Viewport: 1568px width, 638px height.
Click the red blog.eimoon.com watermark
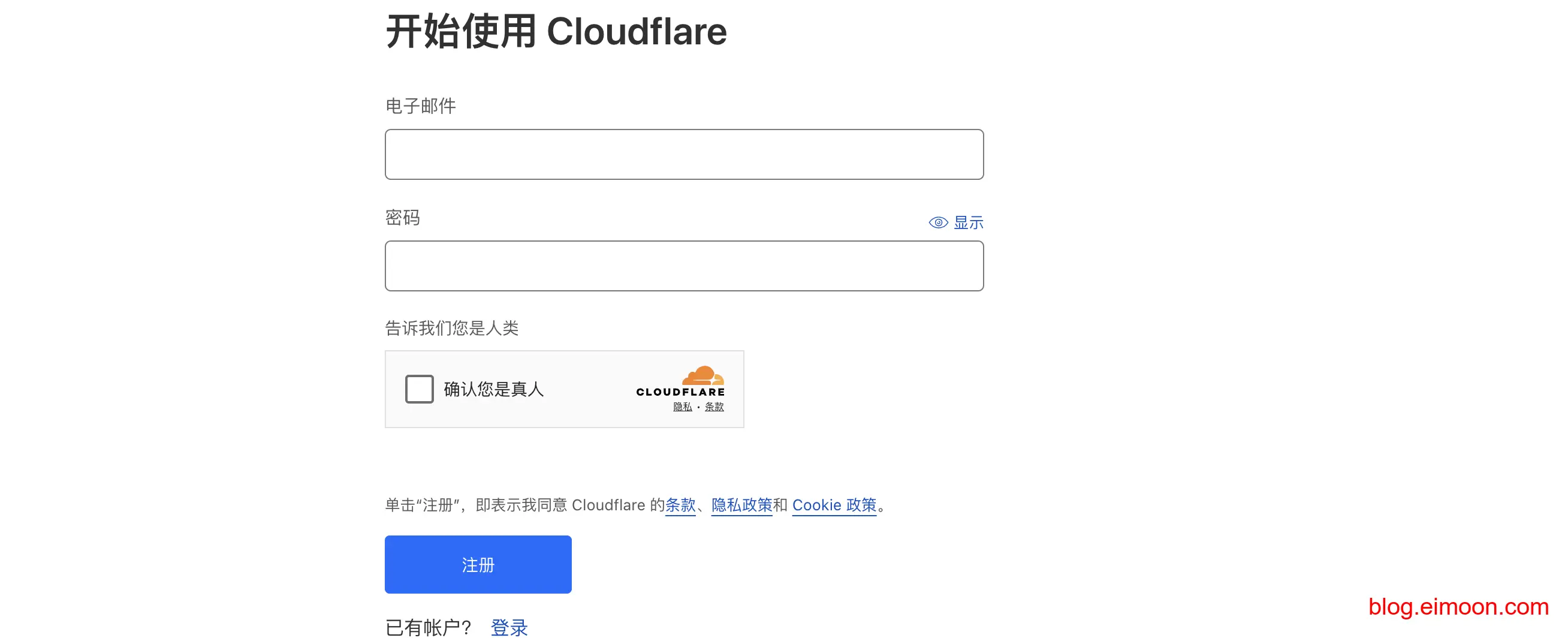1458,606
